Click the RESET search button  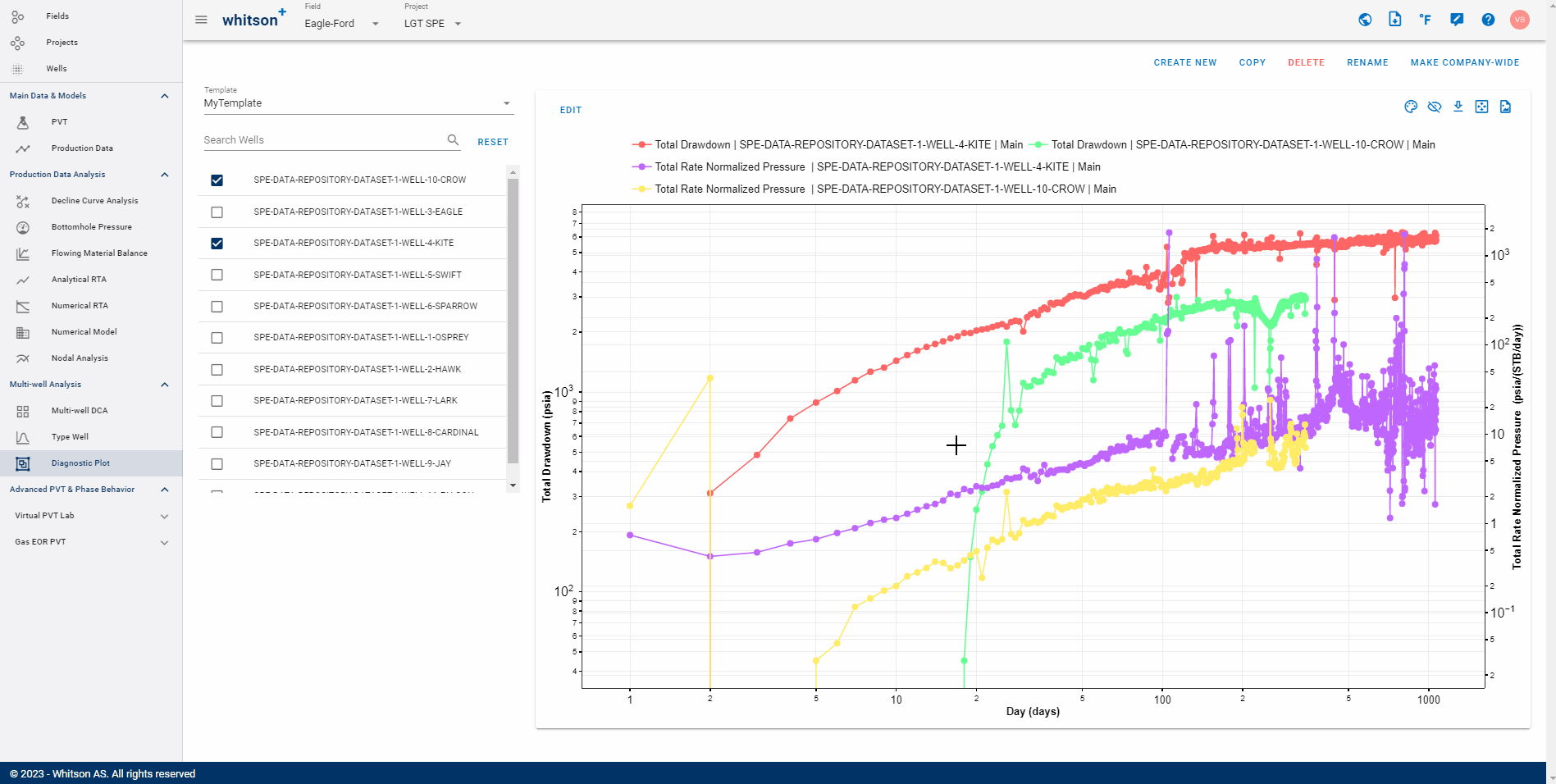(x=493, y=142)
